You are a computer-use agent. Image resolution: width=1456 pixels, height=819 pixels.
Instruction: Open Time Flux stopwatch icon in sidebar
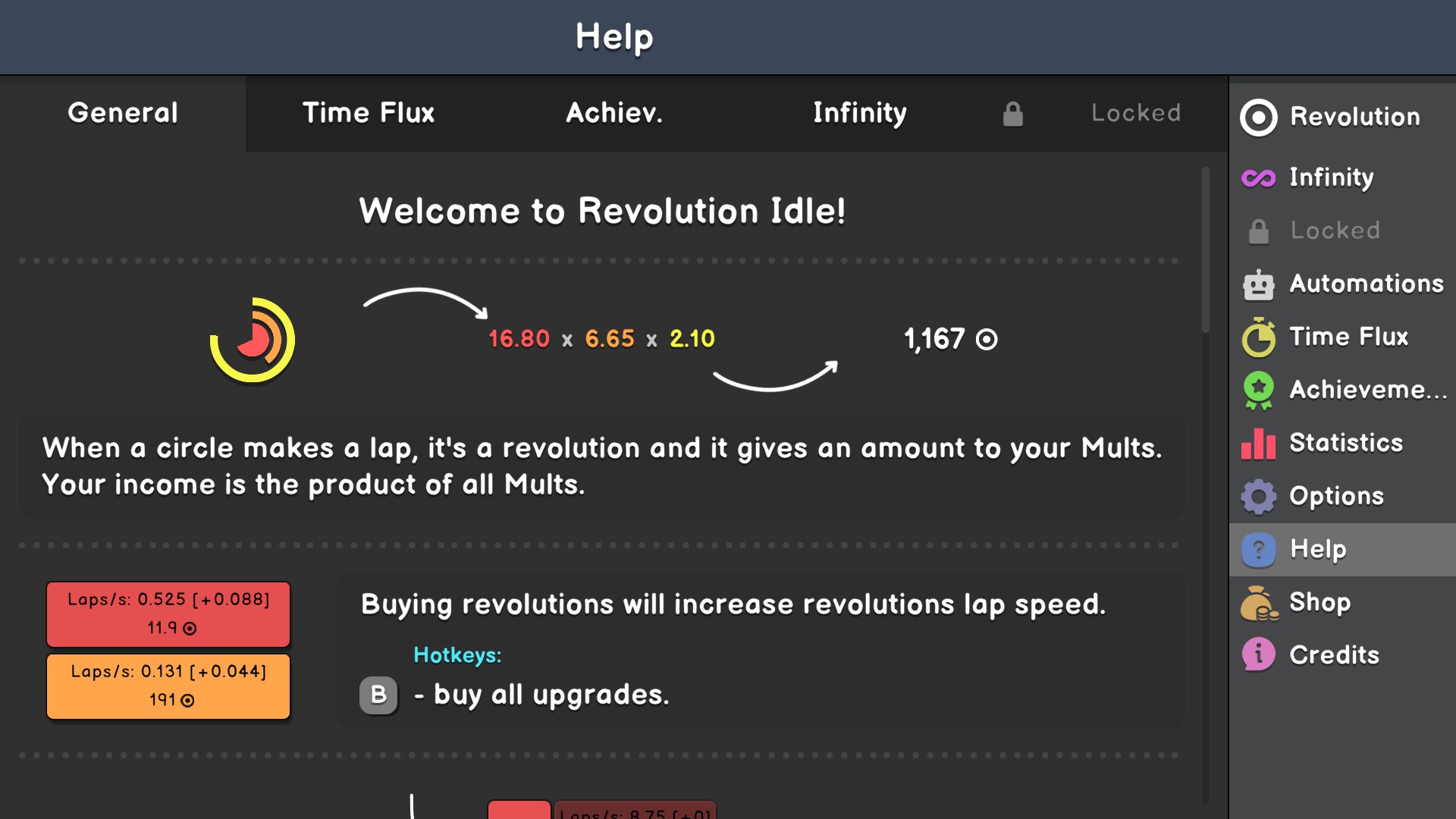pos(1258,337)
